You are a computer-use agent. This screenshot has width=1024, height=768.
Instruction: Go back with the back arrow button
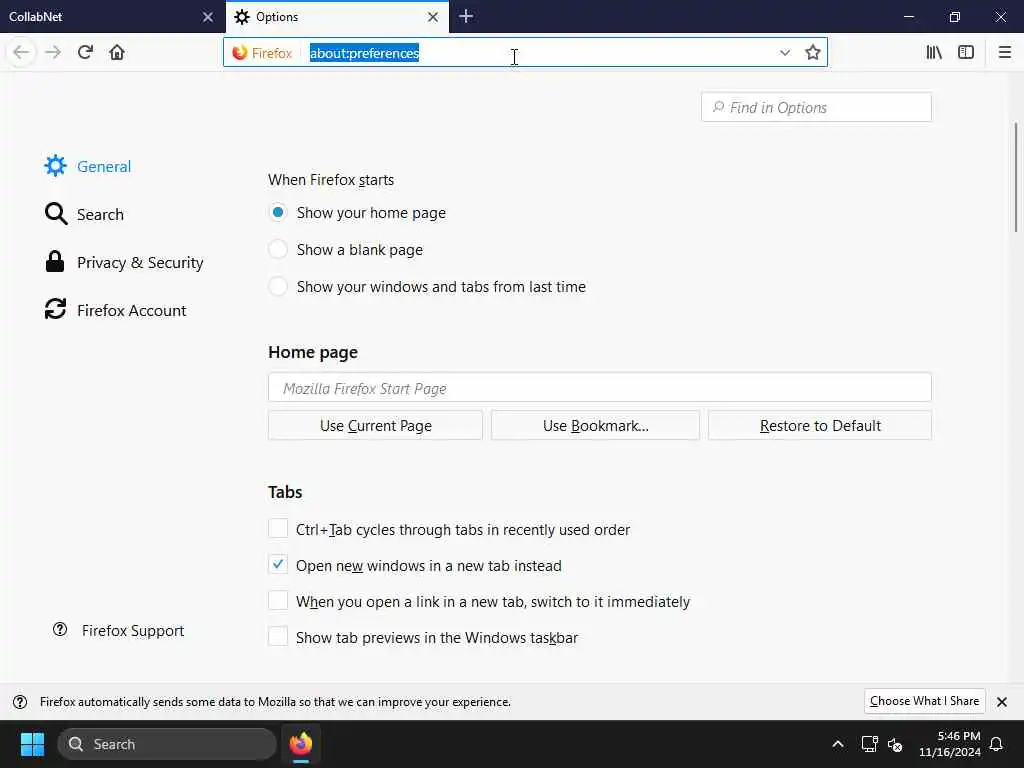21,52
